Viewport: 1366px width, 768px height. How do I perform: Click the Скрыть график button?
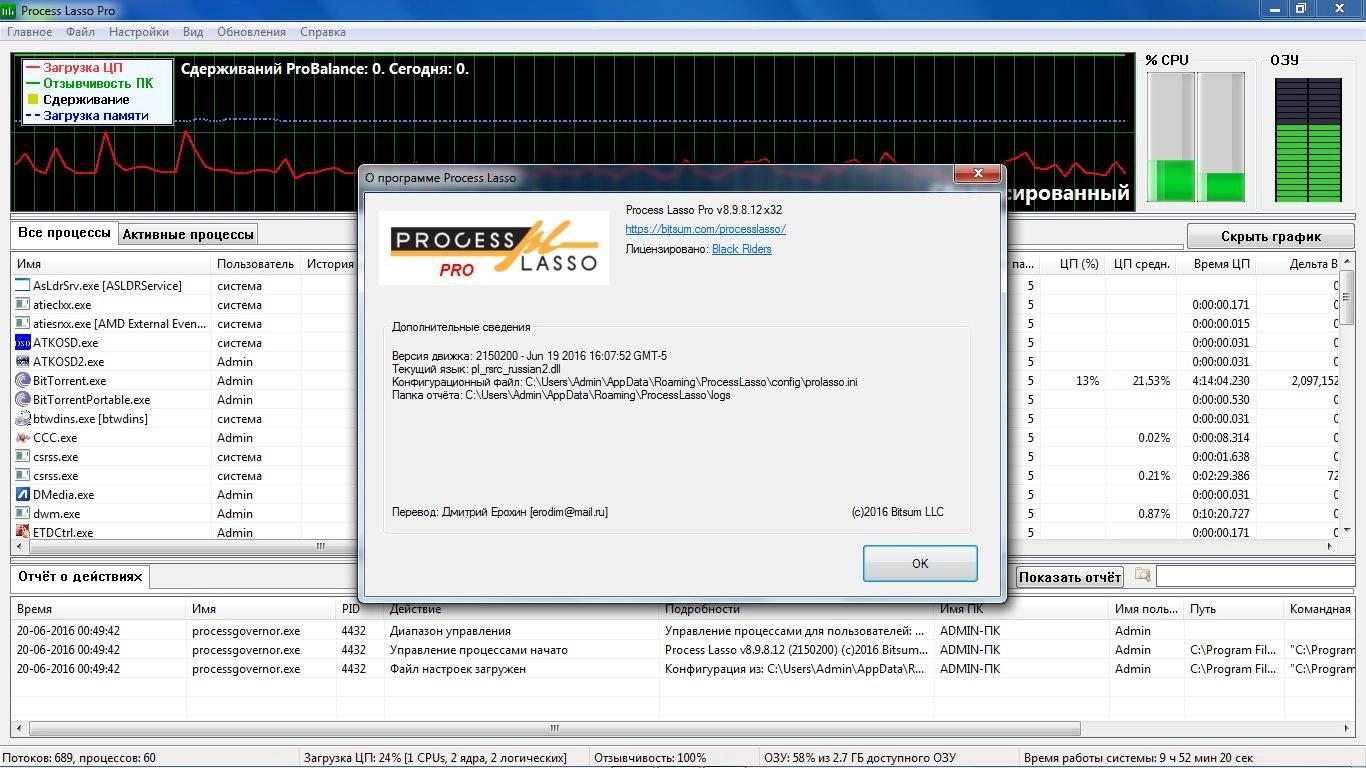pyautogui.click(x=1271, y=237)
